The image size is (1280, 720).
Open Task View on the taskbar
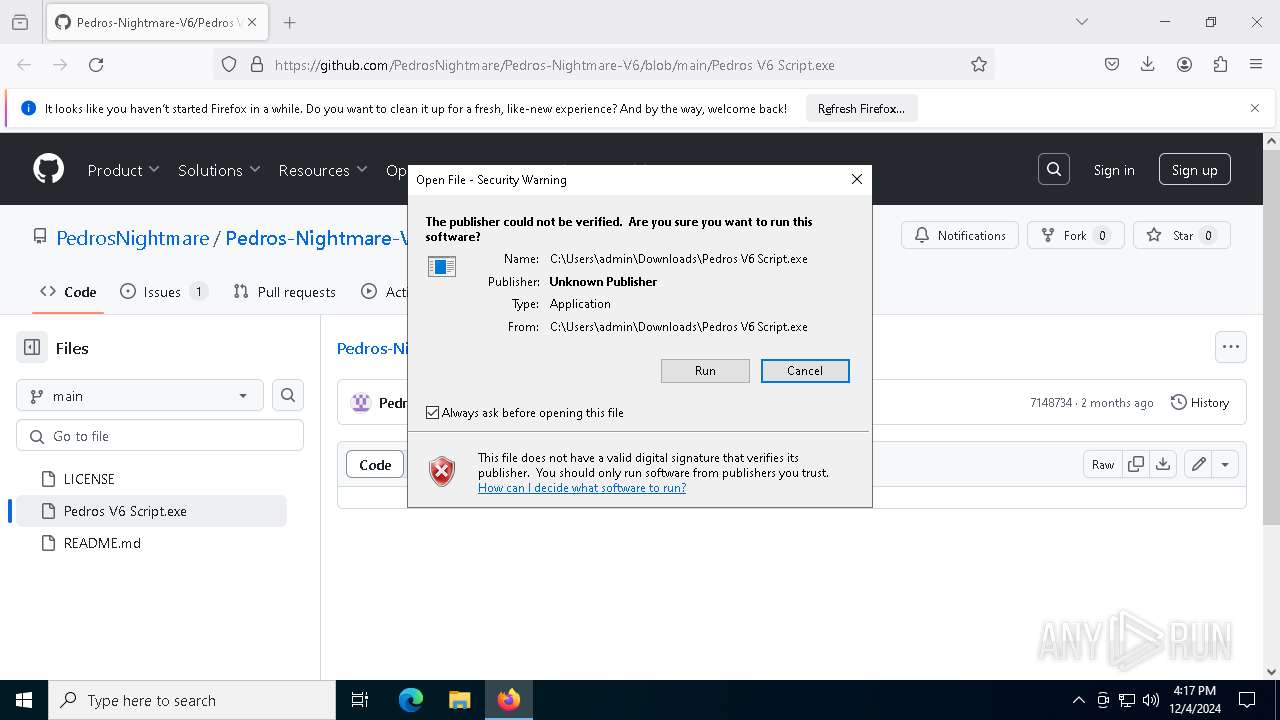click(361, 700)
